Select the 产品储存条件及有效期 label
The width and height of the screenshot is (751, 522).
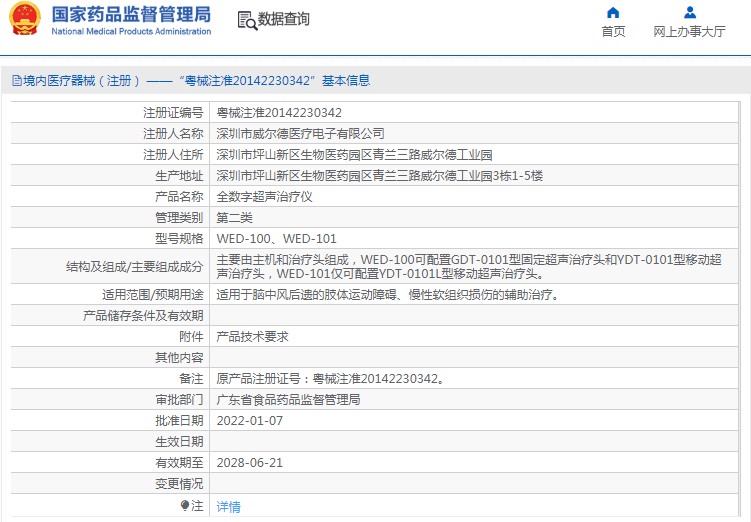click(143, 316)
